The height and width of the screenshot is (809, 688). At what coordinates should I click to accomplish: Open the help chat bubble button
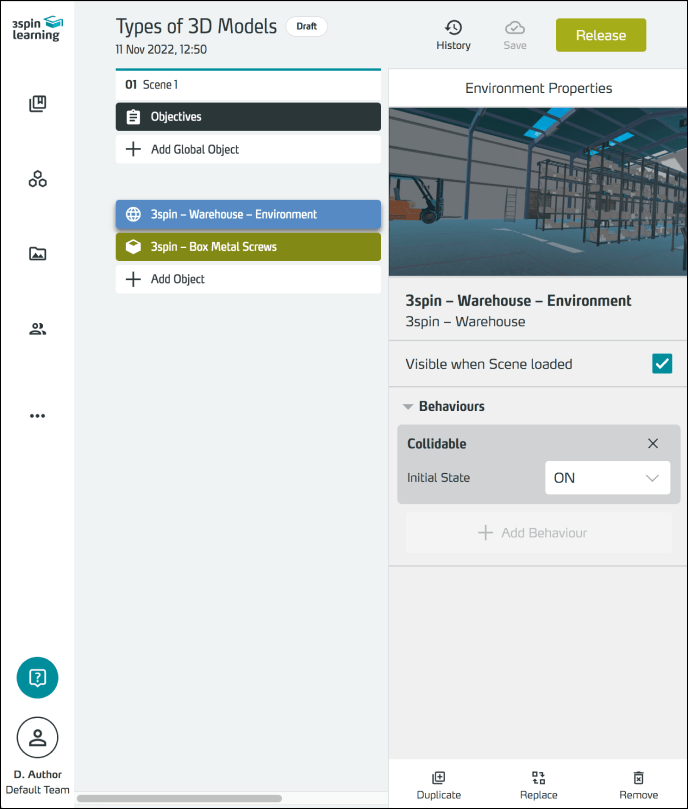tap(37, 677)
